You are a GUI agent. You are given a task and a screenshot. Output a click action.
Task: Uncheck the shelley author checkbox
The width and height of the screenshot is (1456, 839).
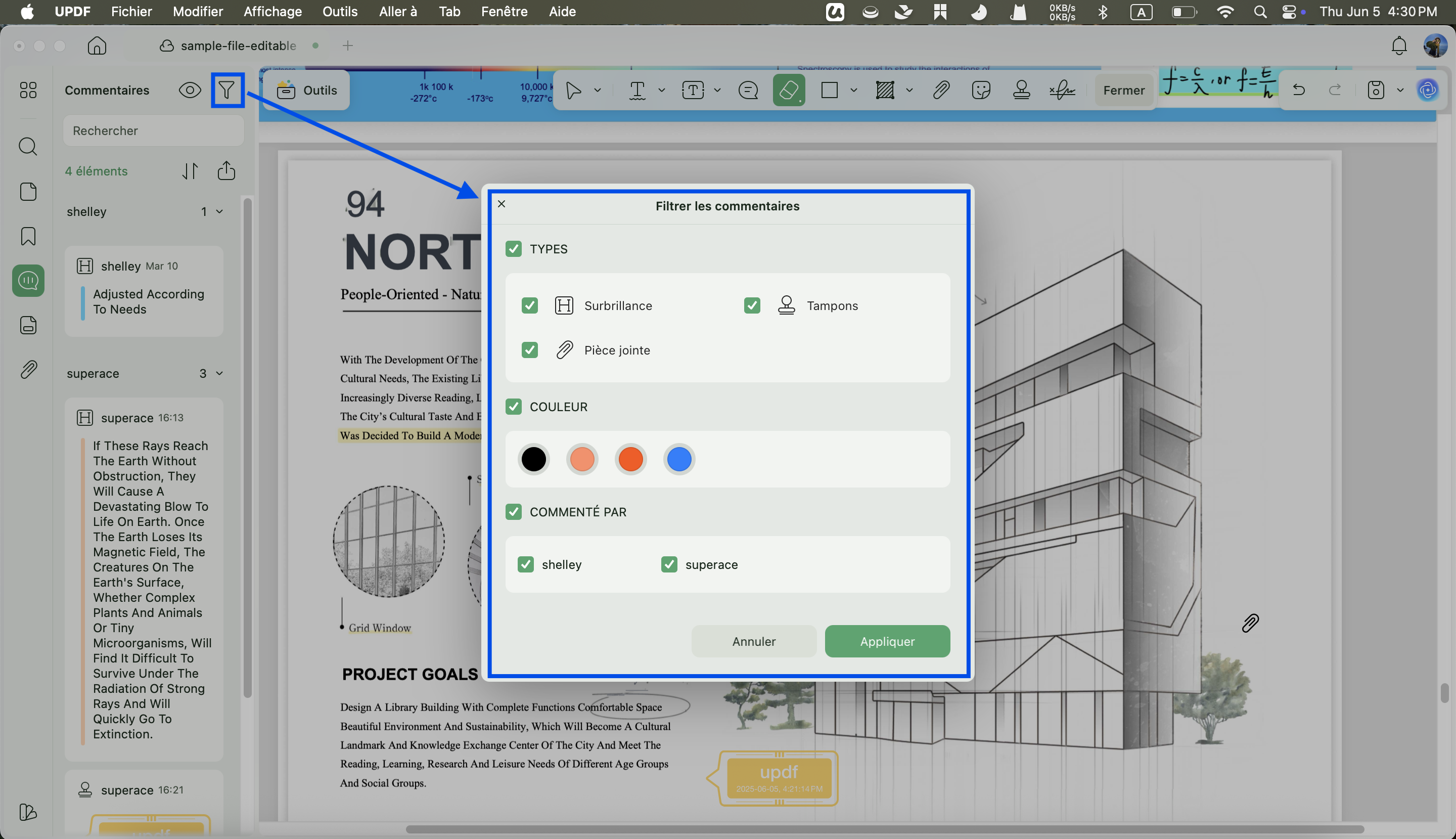(525, 564)
